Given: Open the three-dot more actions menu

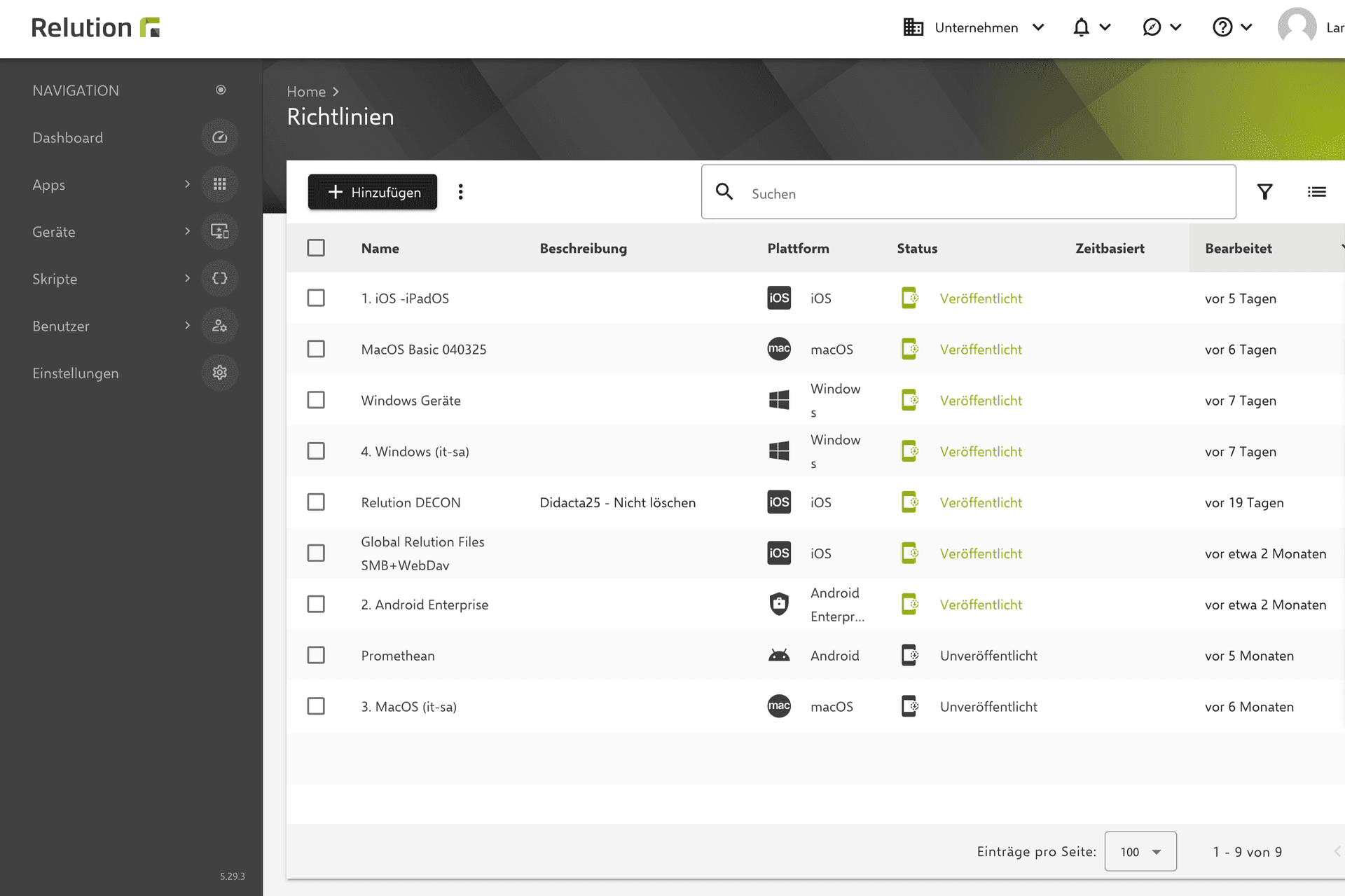Looking at the screenshot, I should pyautogui.click(x=460, y=192).
